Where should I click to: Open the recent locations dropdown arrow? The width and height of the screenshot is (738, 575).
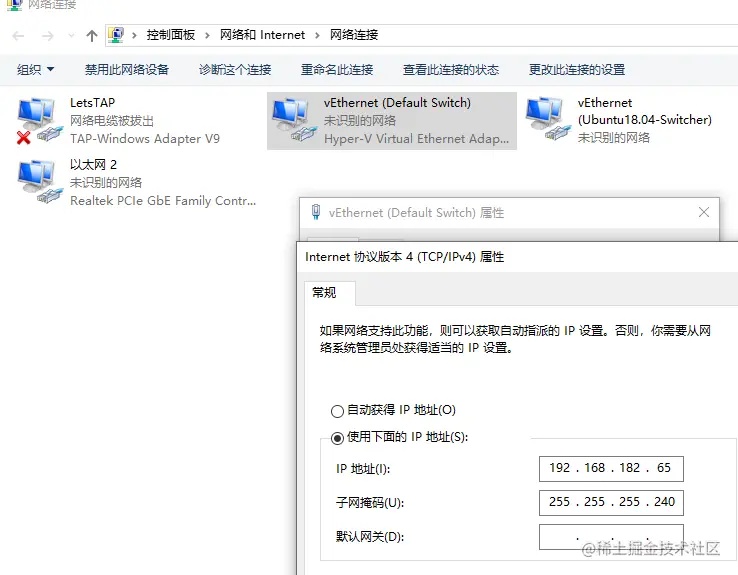click(71, 36)
